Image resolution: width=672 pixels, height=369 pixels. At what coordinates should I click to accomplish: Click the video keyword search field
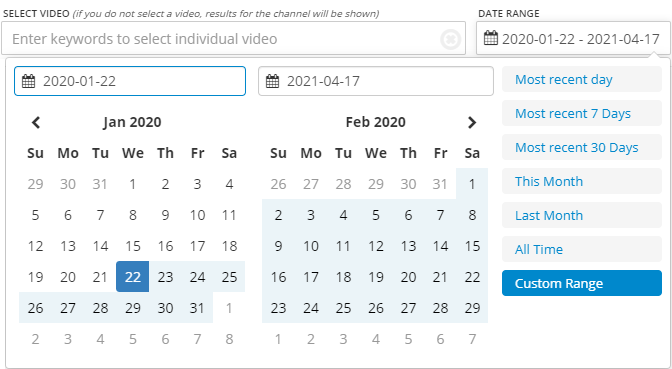tap(233, 39)
